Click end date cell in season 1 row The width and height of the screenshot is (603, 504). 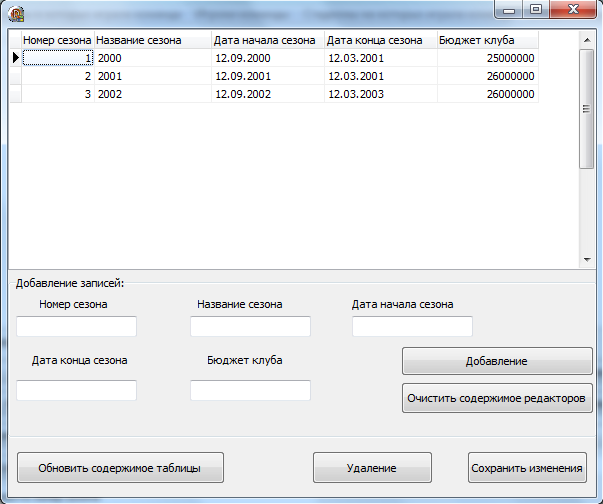(x=381, y=58)
